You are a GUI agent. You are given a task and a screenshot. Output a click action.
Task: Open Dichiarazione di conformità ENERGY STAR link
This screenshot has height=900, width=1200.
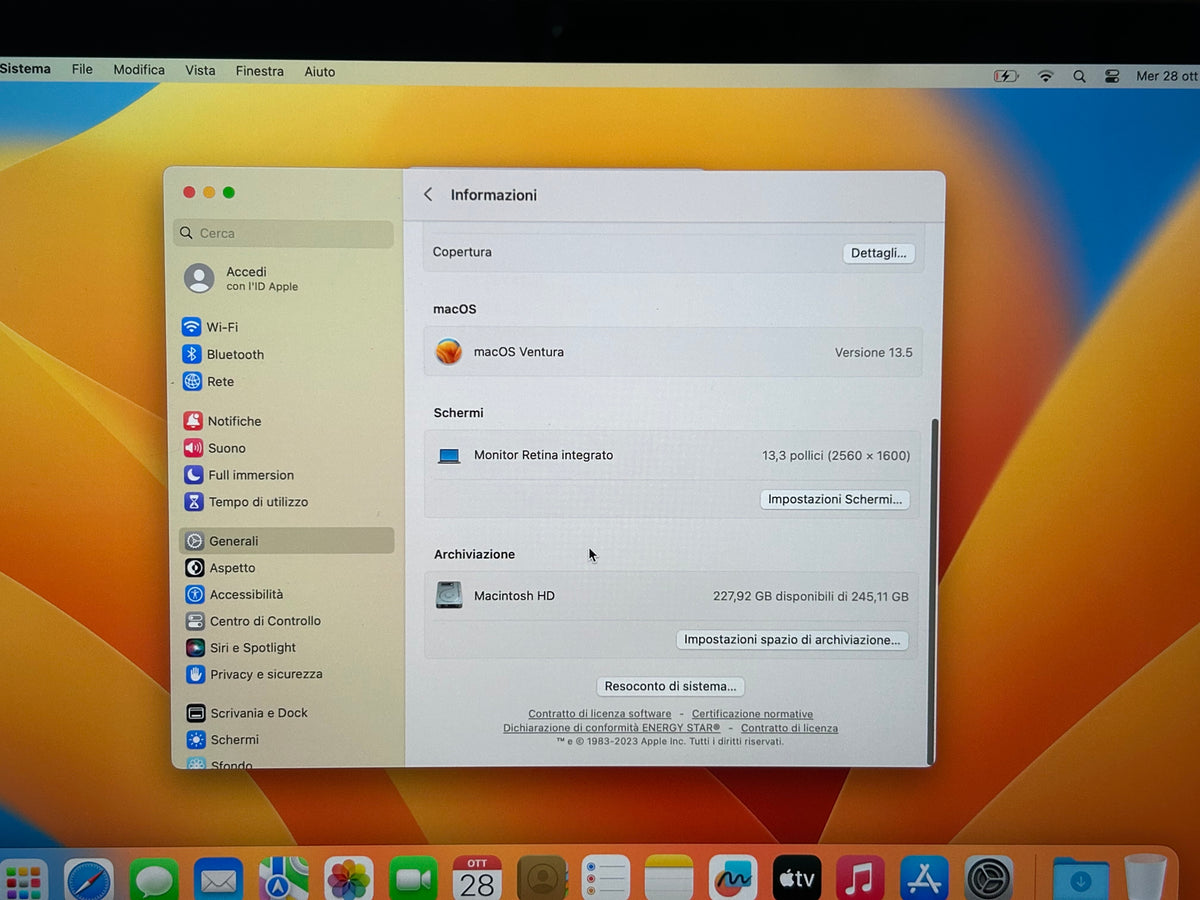click(x=611, y=728)
